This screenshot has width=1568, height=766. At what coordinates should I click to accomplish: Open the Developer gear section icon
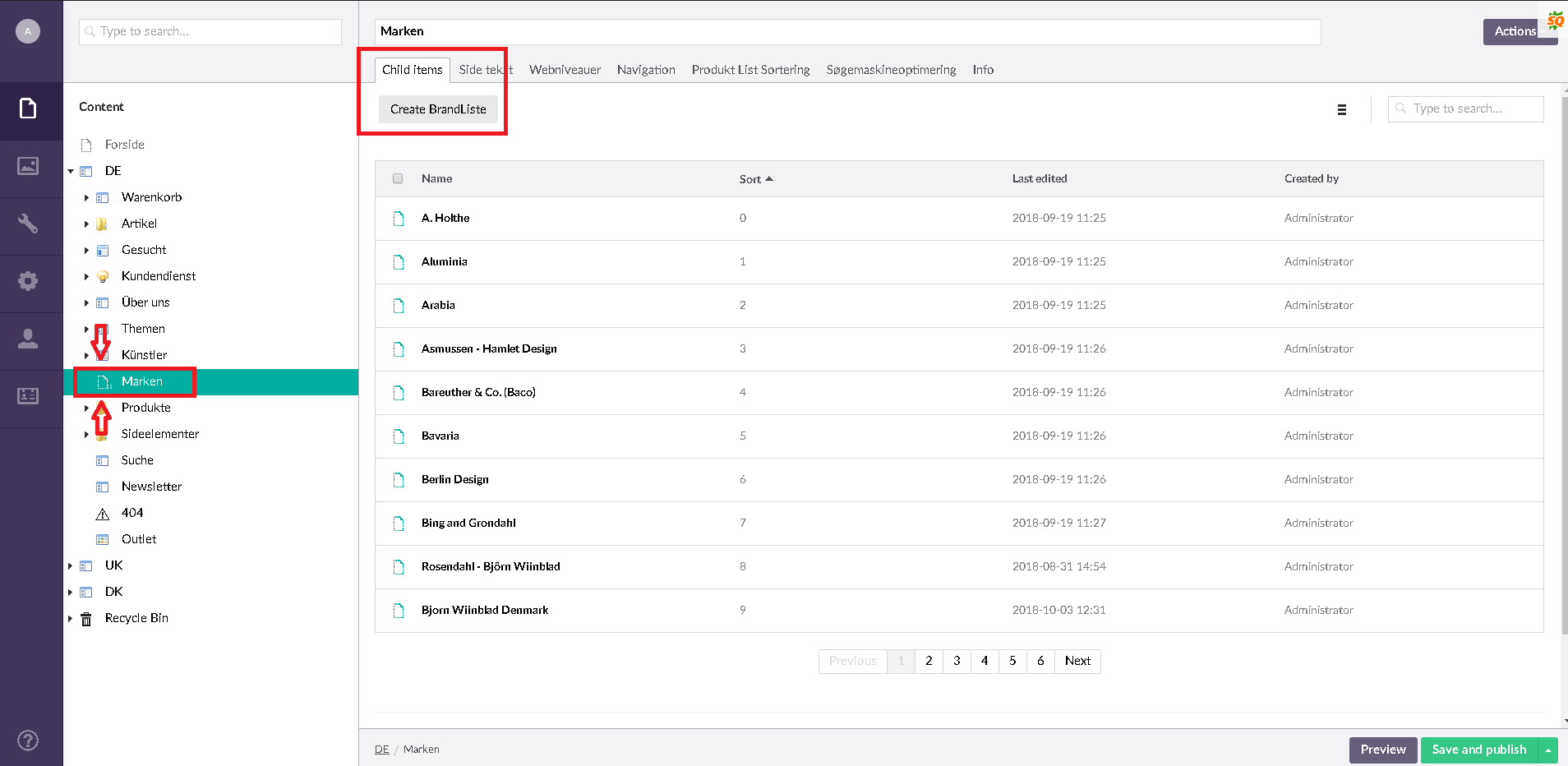tap(28, 281)
